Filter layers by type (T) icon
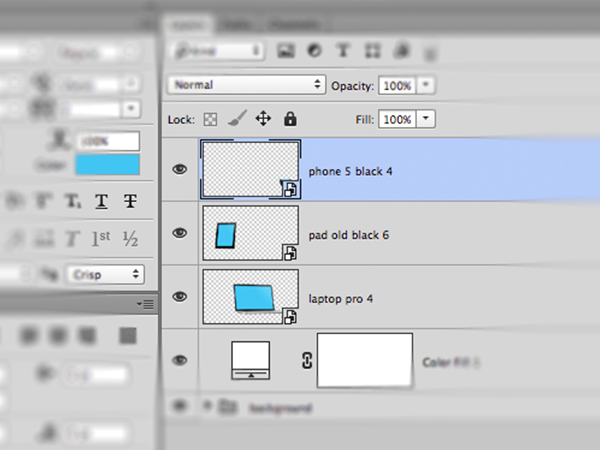 coord(342,49)
